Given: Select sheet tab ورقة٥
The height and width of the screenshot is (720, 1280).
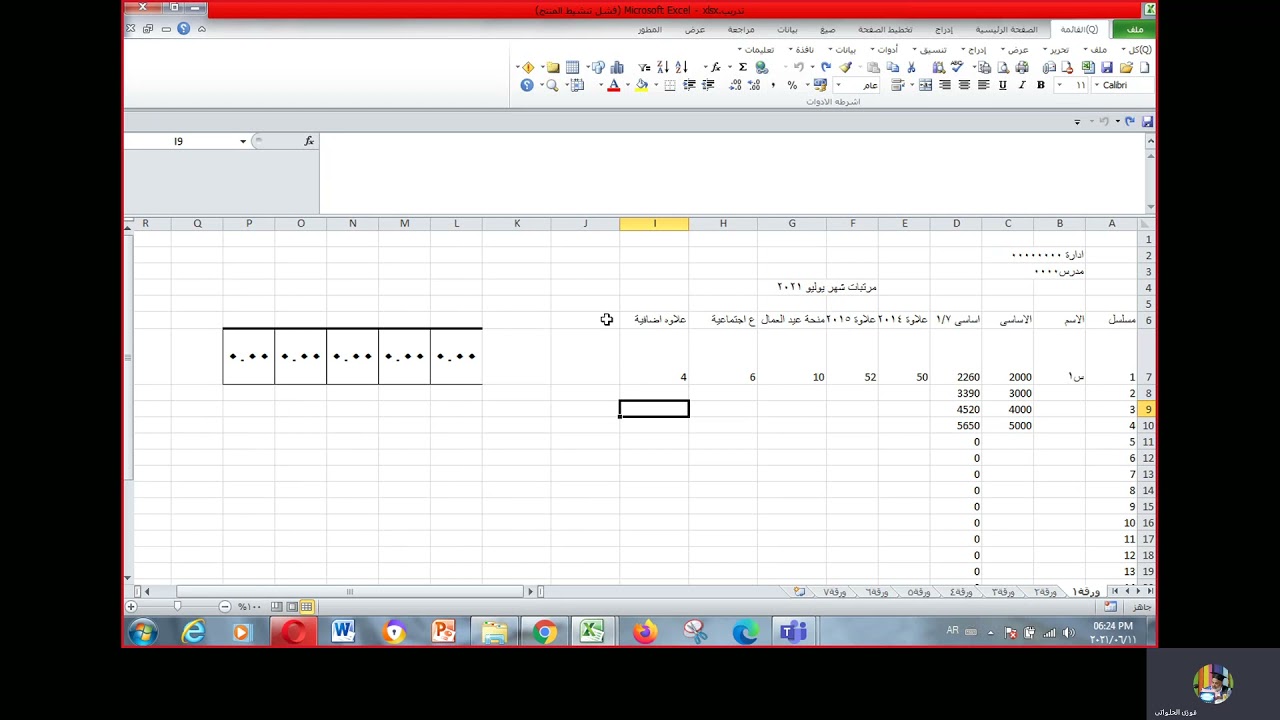Looking at the screenshot, I should tap(919, 591).
